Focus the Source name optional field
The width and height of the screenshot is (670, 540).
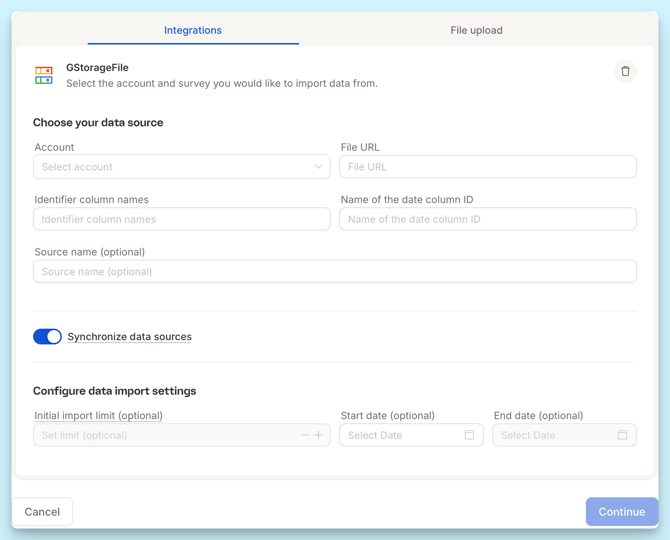[x=334, y=271]
